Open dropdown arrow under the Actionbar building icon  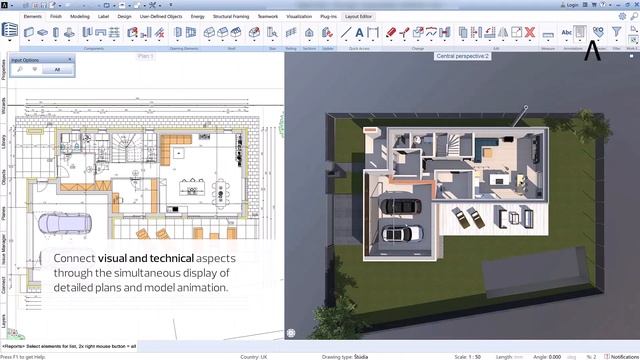click(9, 41)
